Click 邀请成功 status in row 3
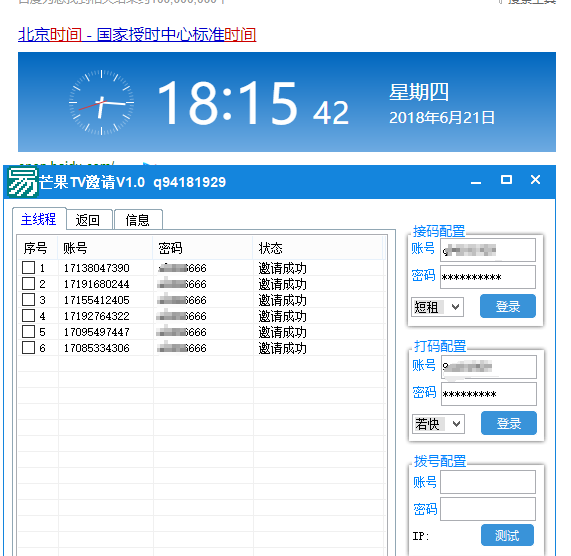Screen dimensions: 571x556 (x=283, y=300)
